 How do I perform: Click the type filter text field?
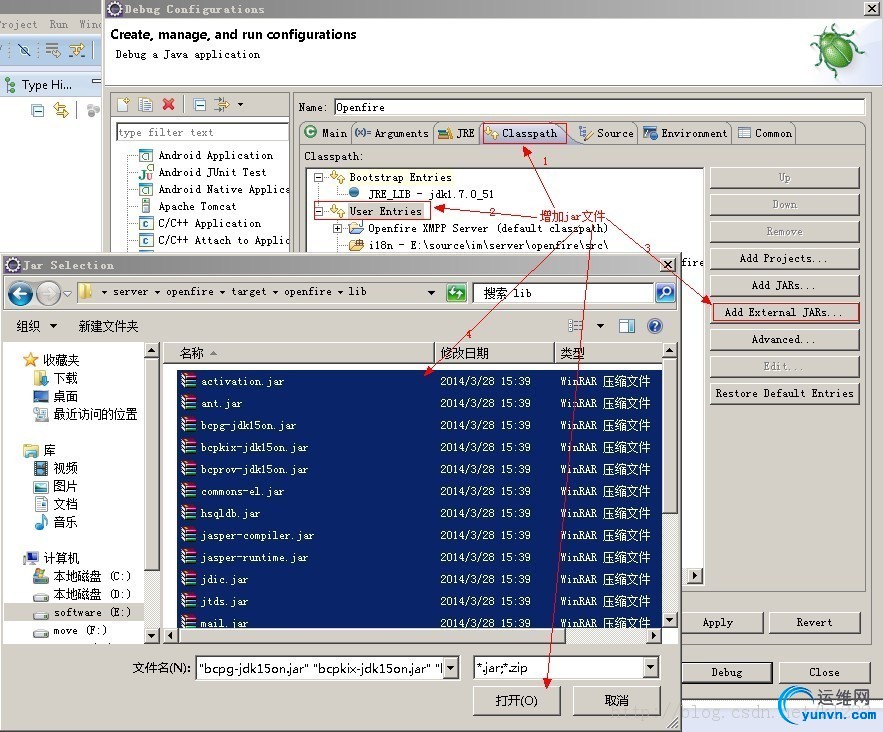(x=202, y=132)
